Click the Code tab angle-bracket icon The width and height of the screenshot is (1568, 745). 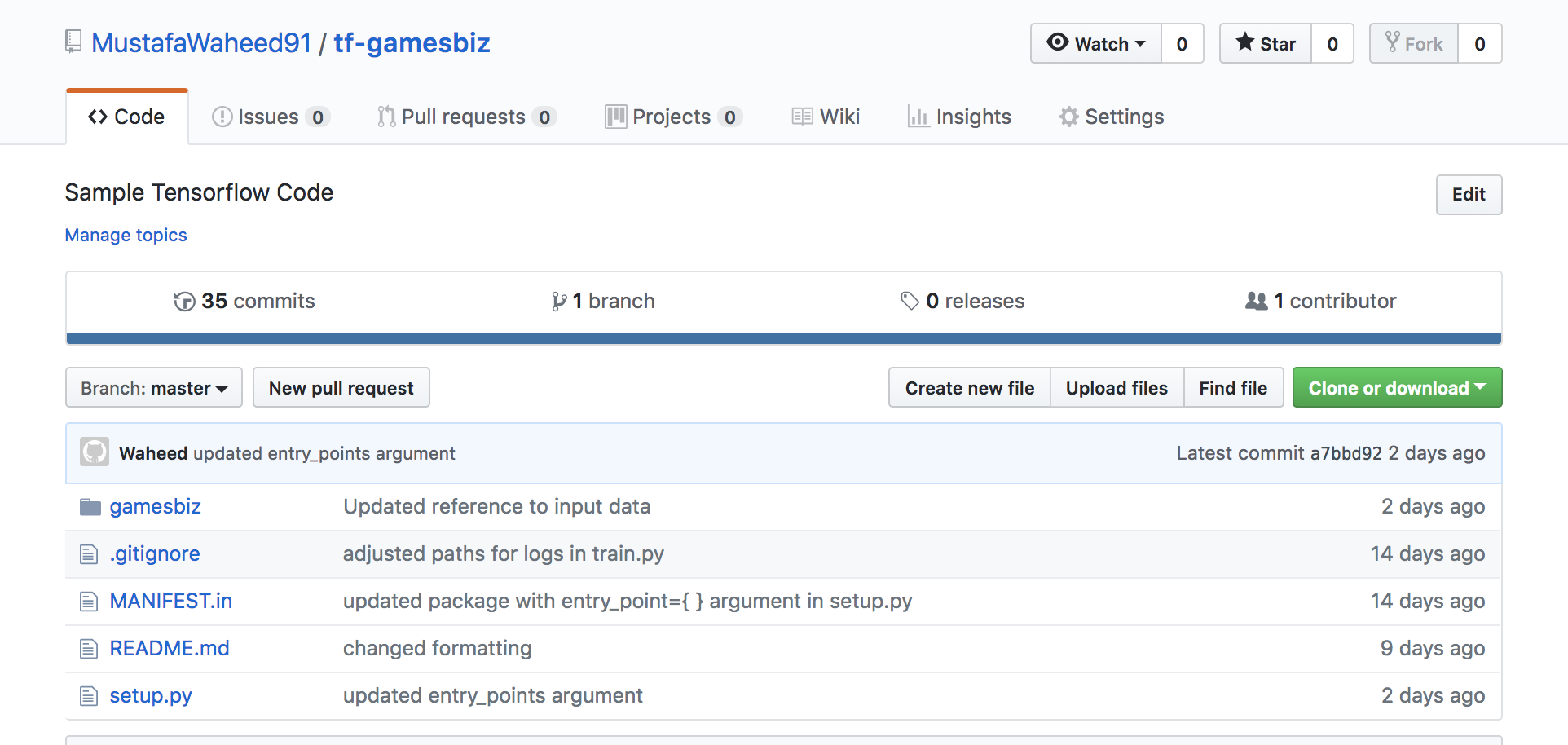(98, 117)
